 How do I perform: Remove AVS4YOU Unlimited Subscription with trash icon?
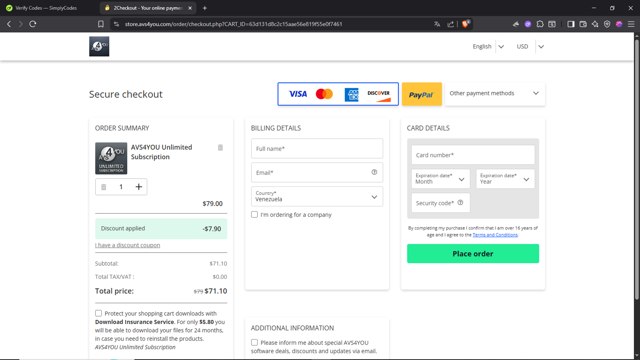click(220, 147)
